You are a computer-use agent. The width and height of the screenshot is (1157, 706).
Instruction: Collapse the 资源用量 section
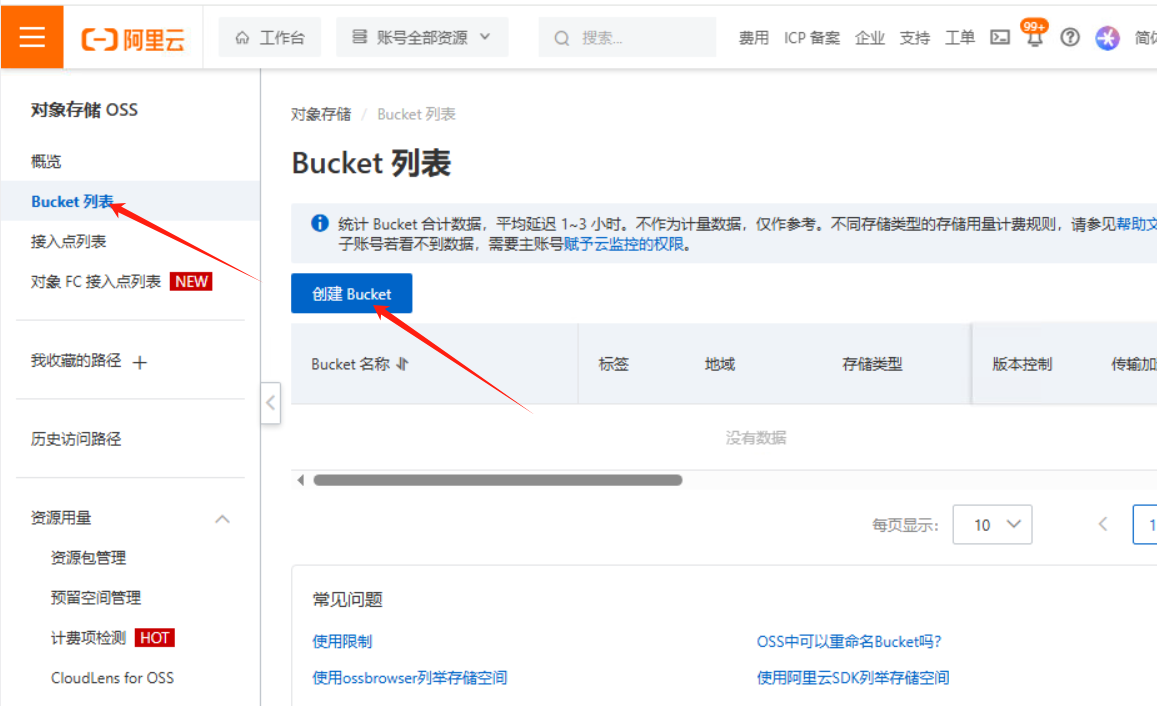tap(222, 519)
